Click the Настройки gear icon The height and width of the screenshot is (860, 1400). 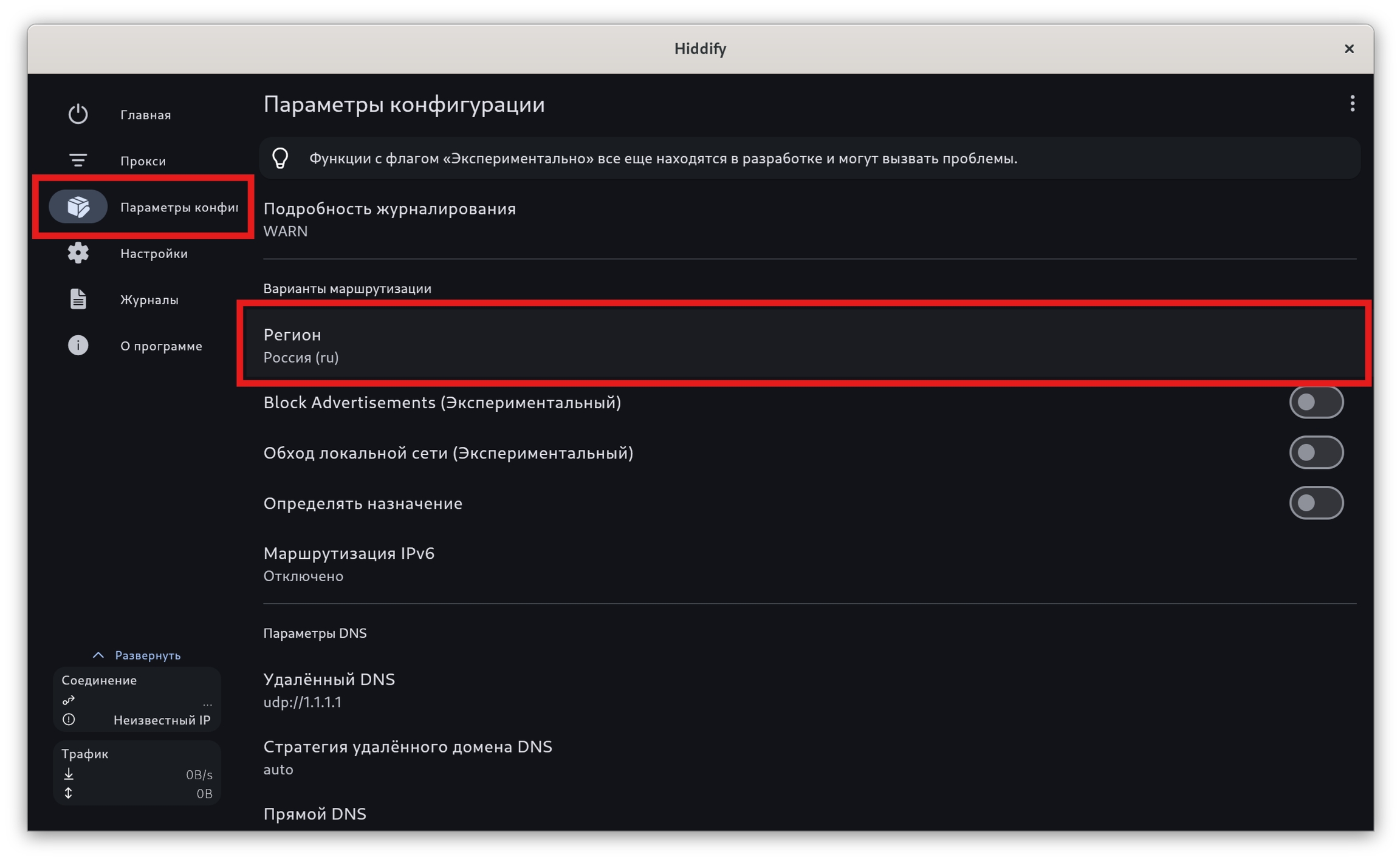point(78,253)
